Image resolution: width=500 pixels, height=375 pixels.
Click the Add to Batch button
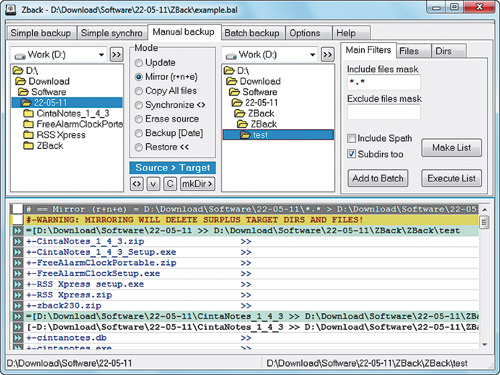378,178
